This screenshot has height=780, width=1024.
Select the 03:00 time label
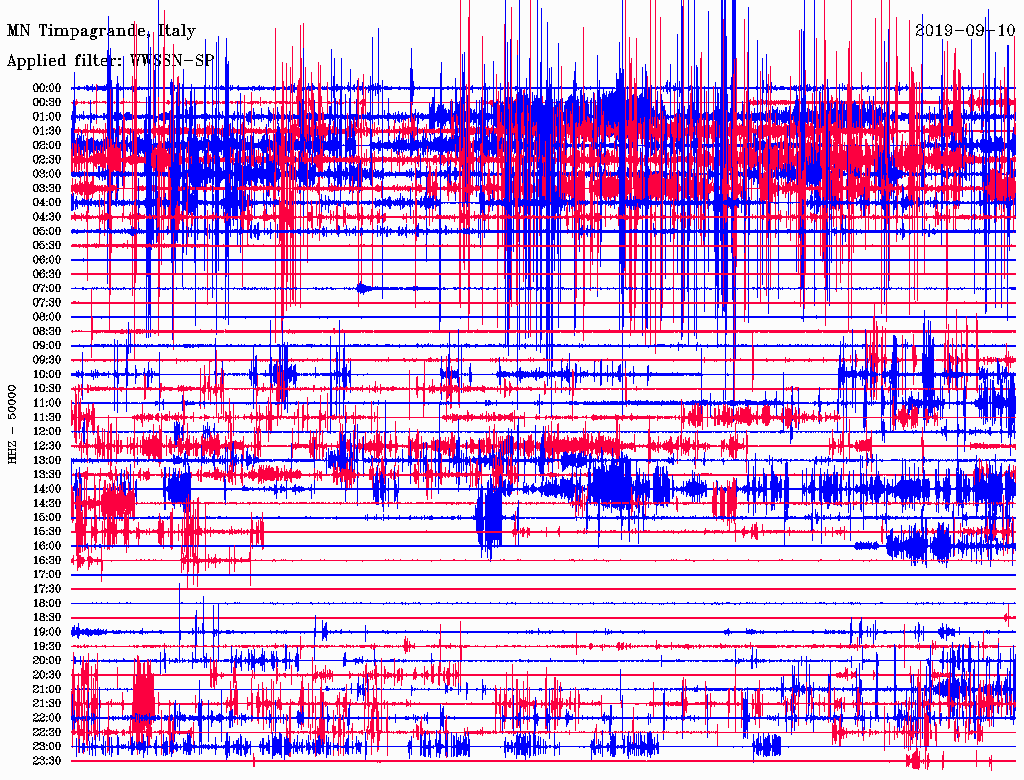(47, 174)
